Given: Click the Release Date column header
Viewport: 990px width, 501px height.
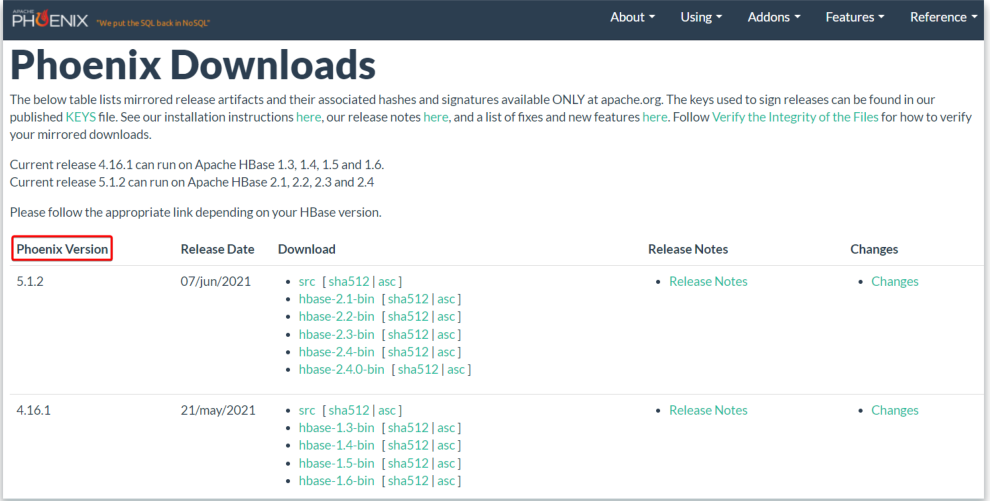Looking at the screenshot, I should point(217,249).
